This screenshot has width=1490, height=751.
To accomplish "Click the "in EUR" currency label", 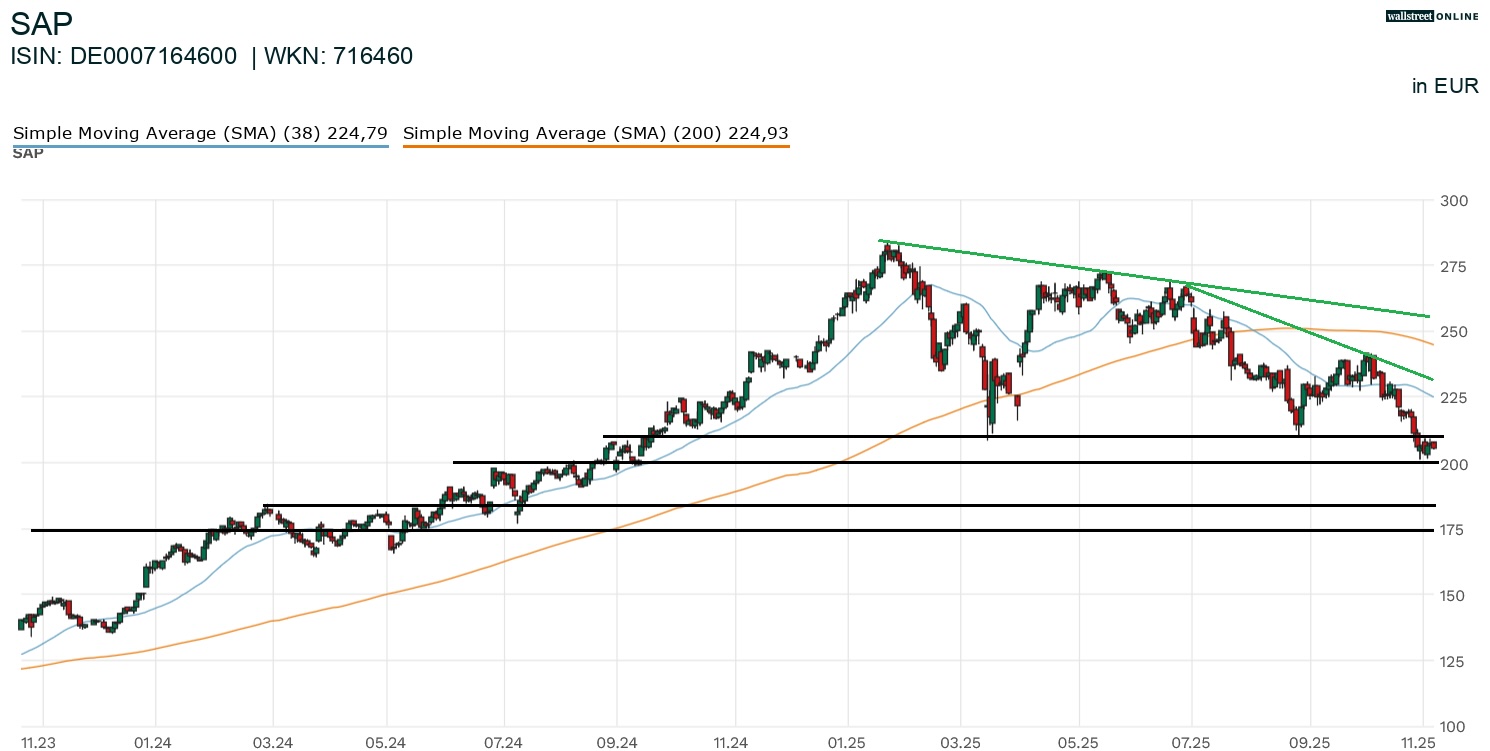I will [x=1445, y=86].
